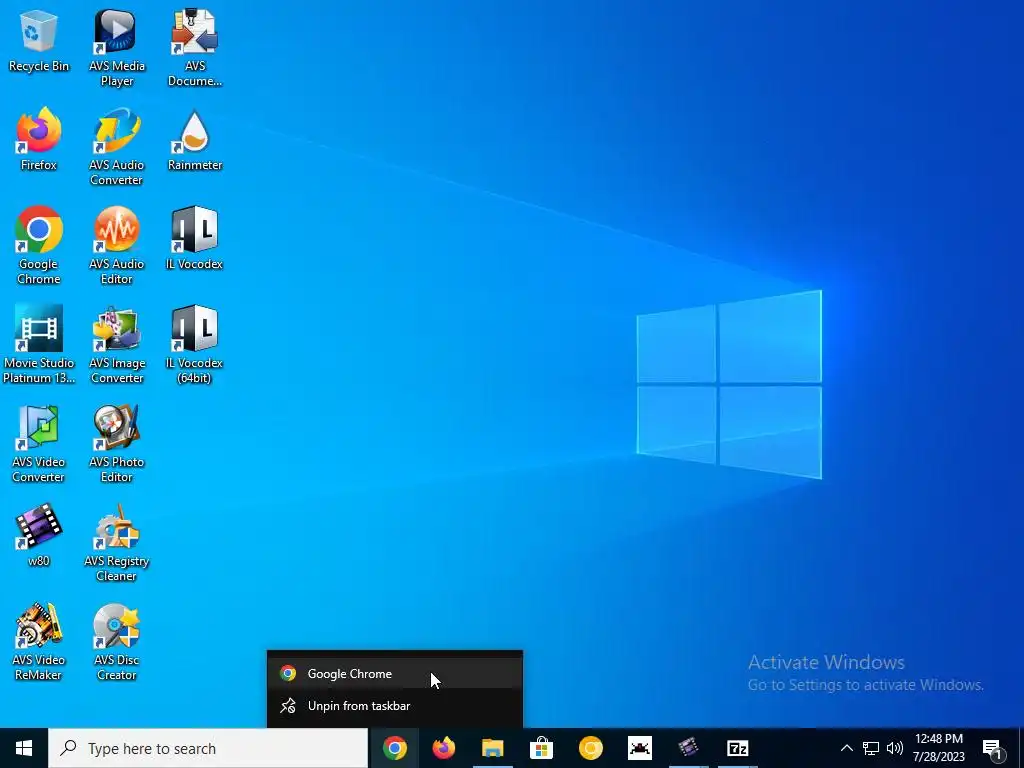The width and height of the screenshot is (1024, 768).
Task: Open the filmstrip taskbar icon
Action: click(688, 748)
